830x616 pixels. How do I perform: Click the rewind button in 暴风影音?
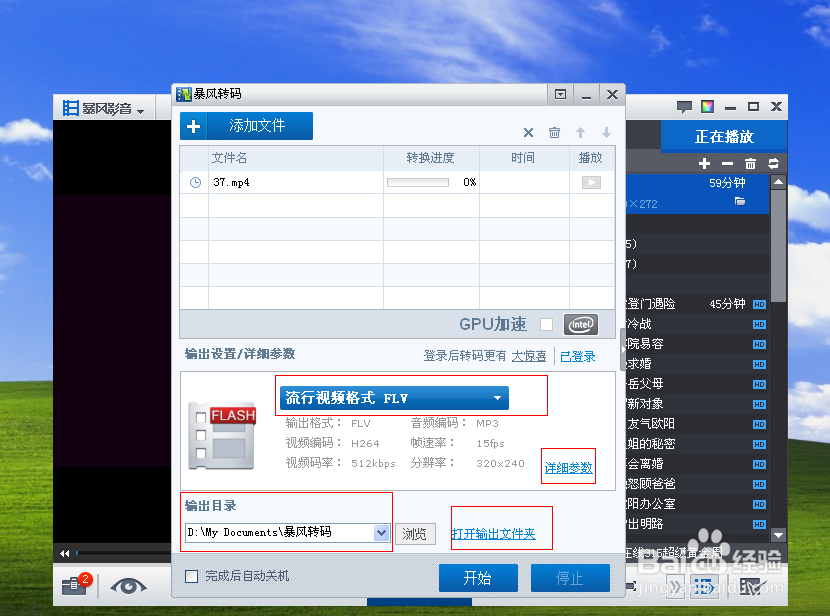click(65, 554)
